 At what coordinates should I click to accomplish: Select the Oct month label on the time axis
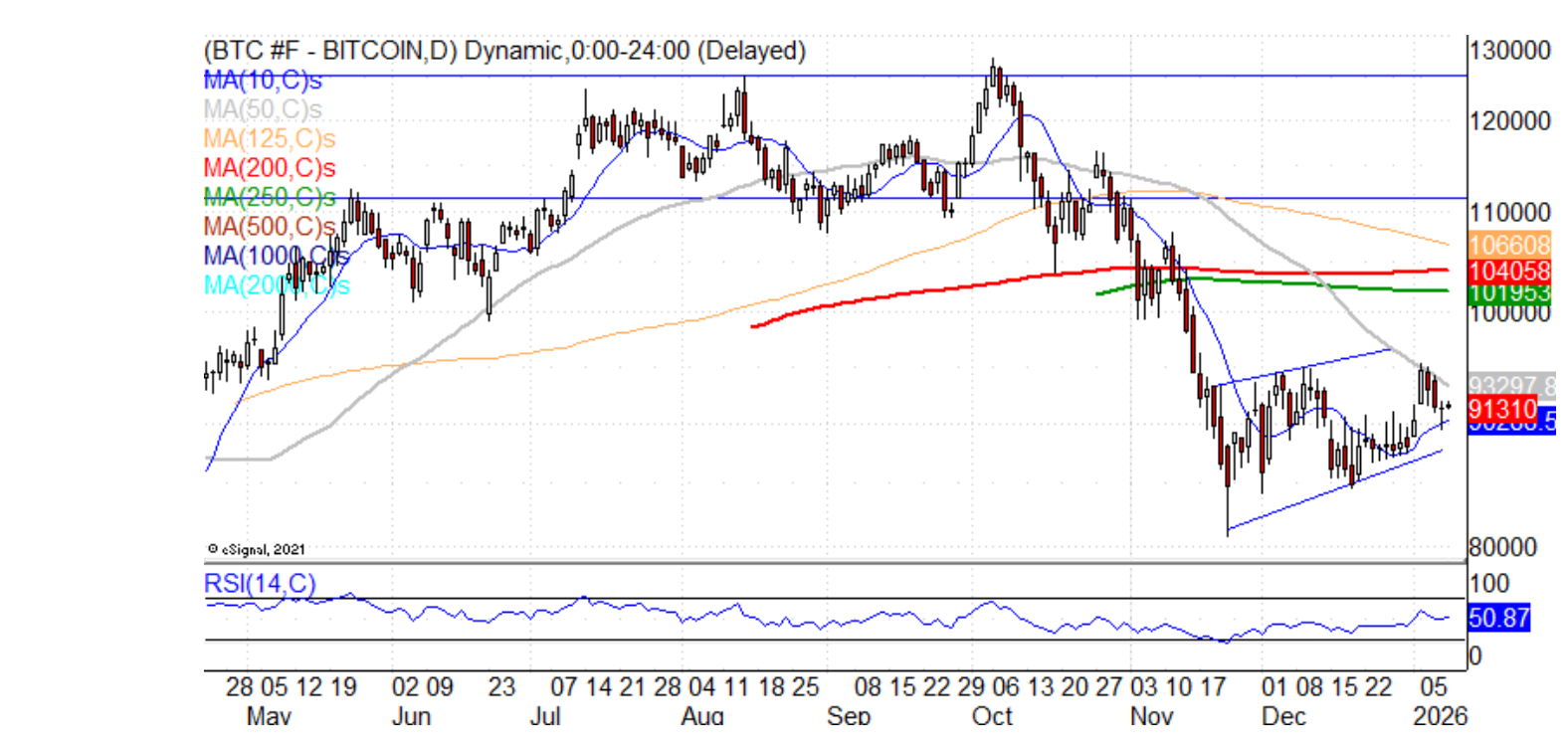991,715
